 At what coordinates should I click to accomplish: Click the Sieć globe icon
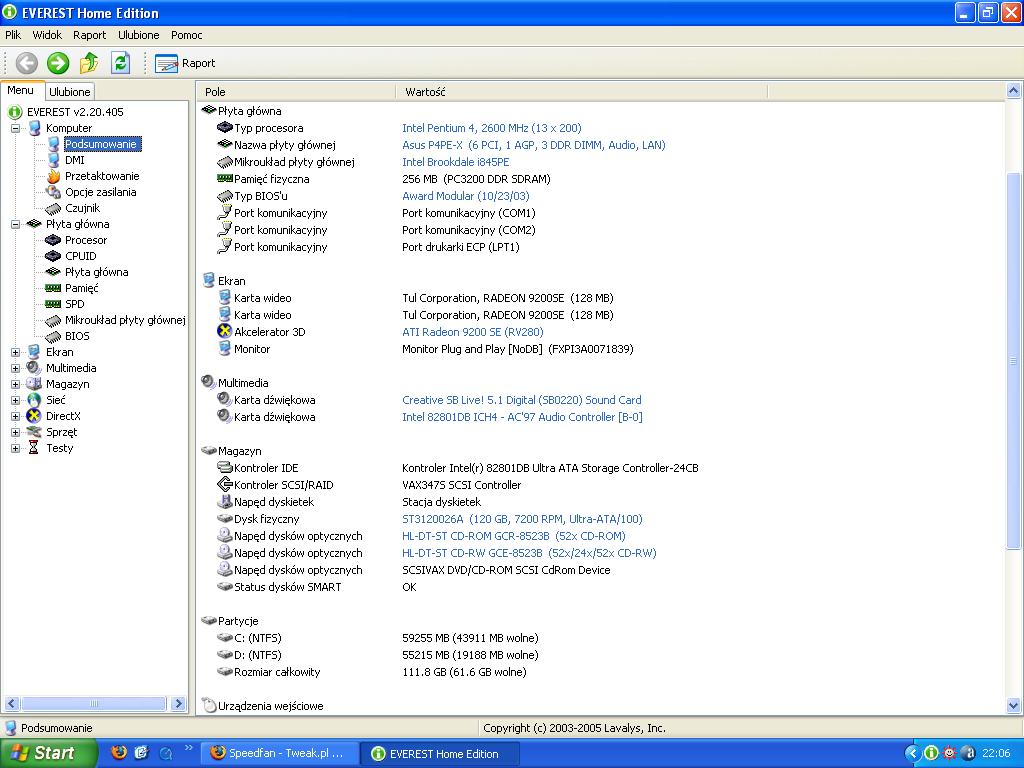pos(34,400)
